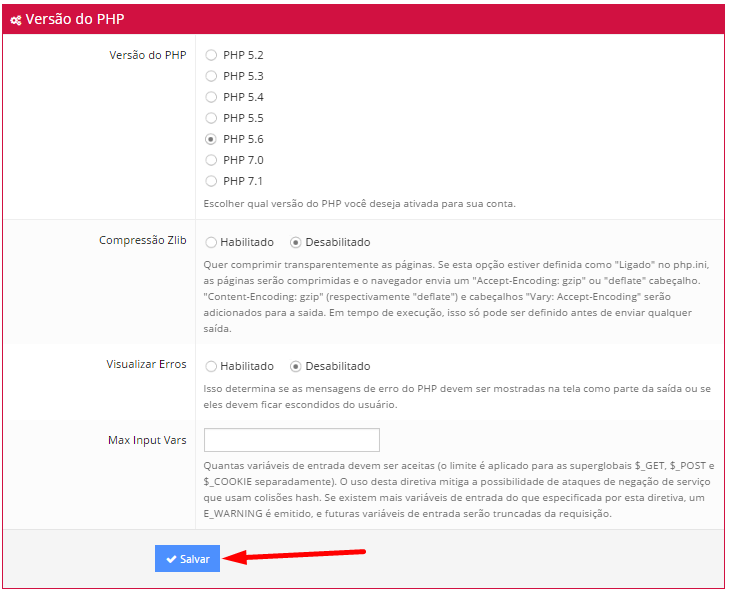Focus the Max Input Vars text field
The image size is (730, 592).
(x=291, y=440)
